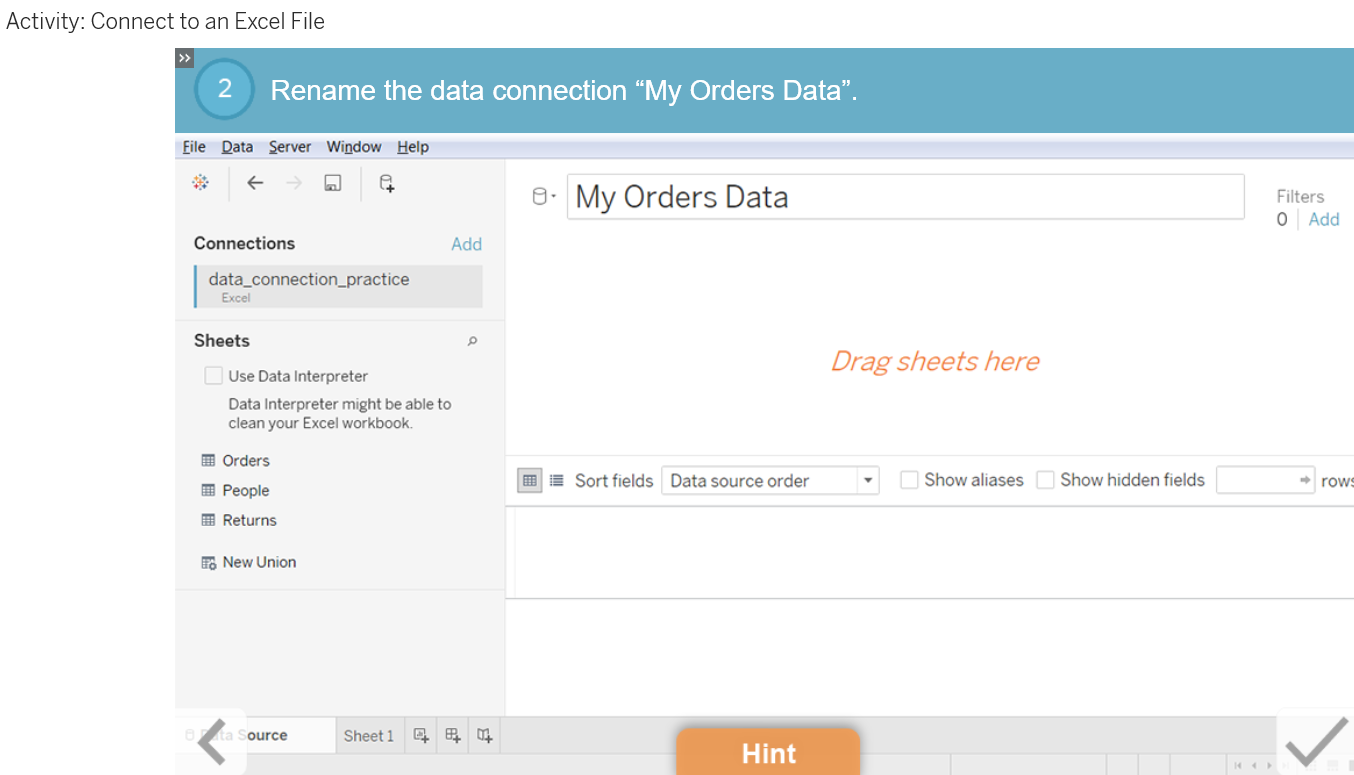This screenshot has height=775, width=1354.
Task: Toggle the Show aliases checkbox
Action: point(909,480)
